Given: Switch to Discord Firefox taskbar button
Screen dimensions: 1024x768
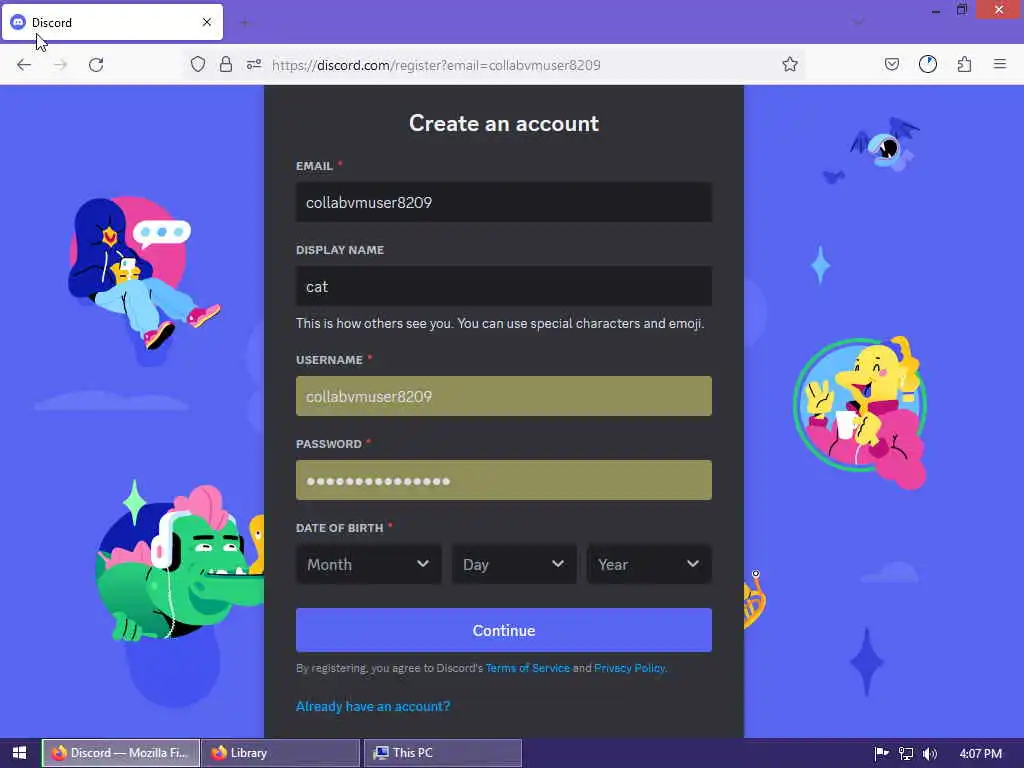Looking at the screenshot, I should (121, 753).
